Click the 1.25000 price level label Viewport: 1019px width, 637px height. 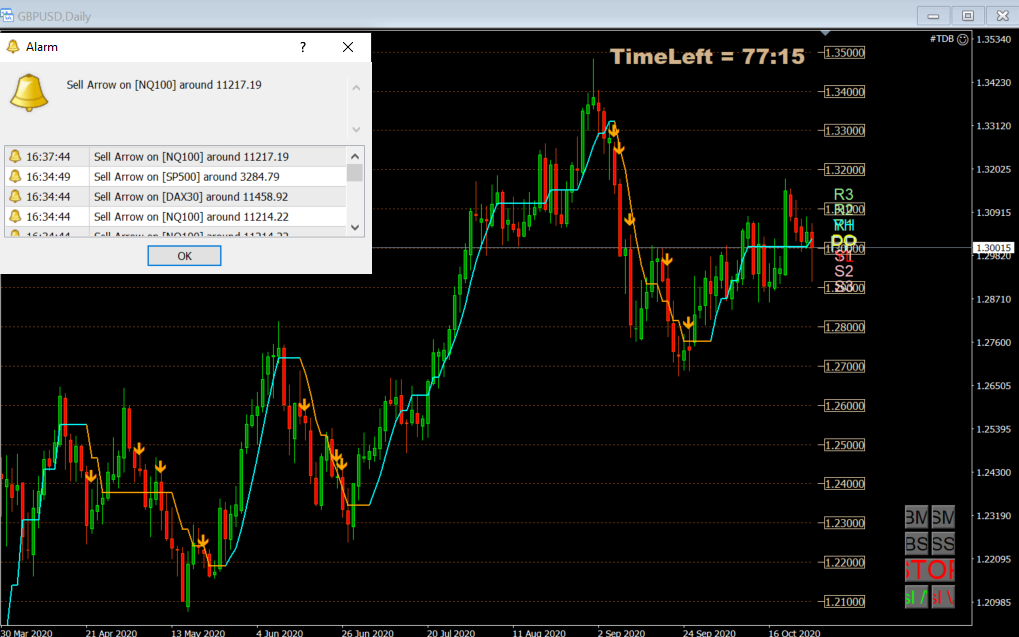click(845, 445)
